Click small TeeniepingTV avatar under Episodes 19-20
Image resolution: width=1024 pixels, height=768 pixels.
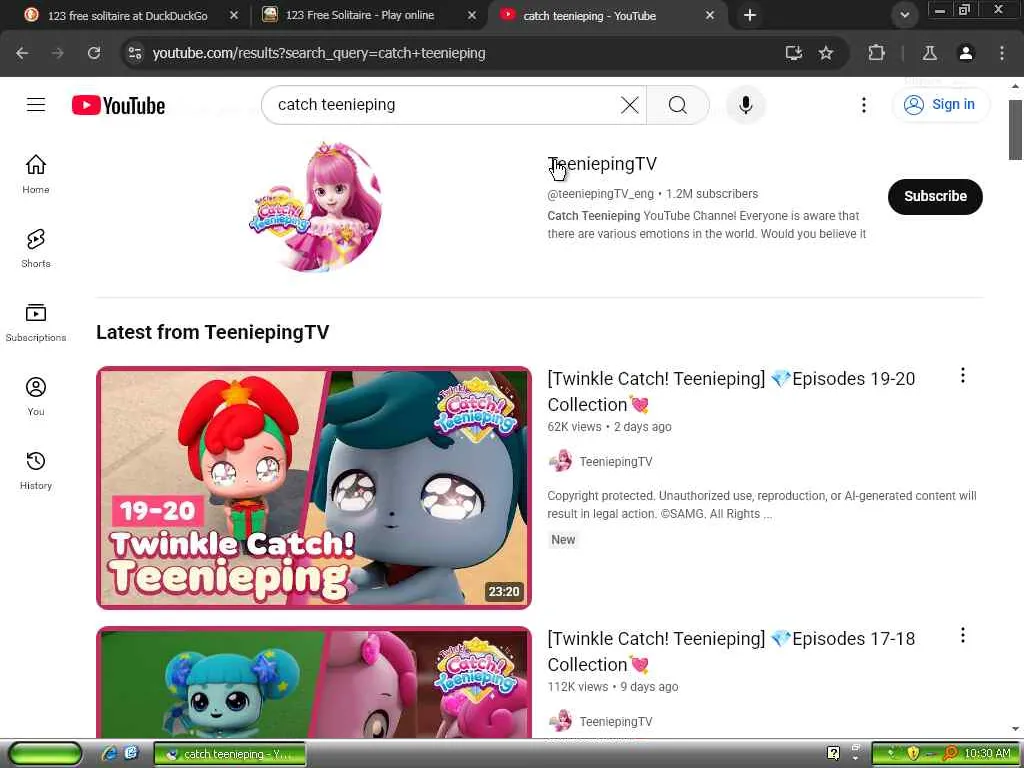click(560, 461)
